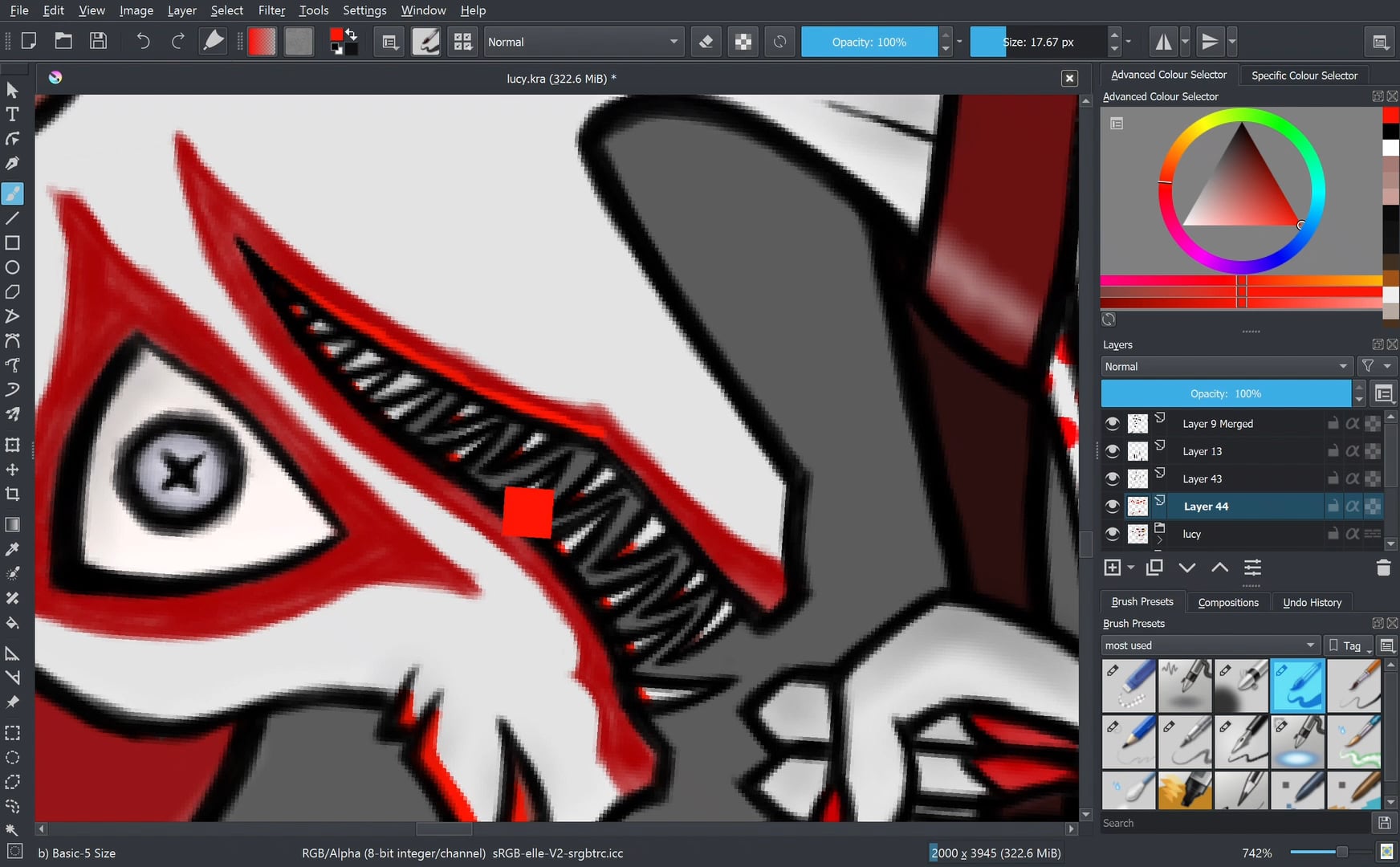Switch to the Compositions tab

(1228, 602)
